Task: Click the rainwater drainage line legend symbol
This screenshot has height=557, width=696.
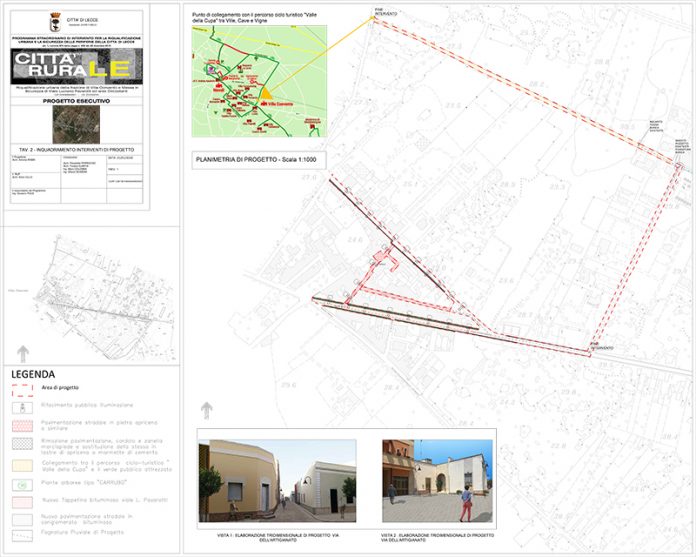Action: pos(23,536)
